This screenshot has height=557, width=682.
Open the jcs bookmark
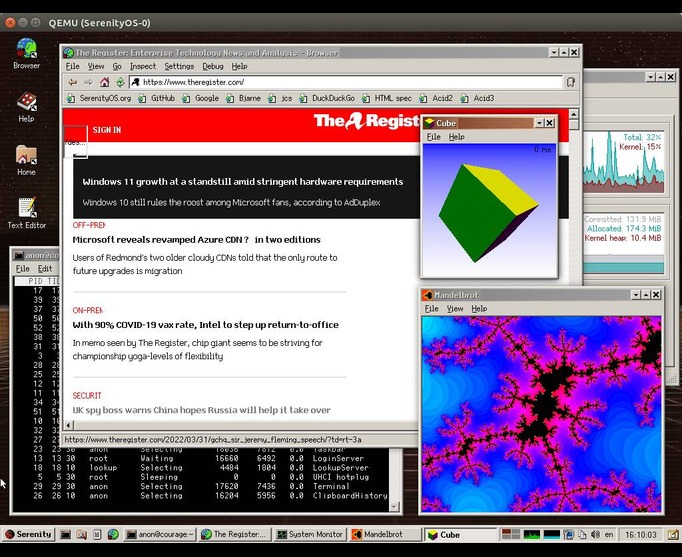[x=280, y=98]
